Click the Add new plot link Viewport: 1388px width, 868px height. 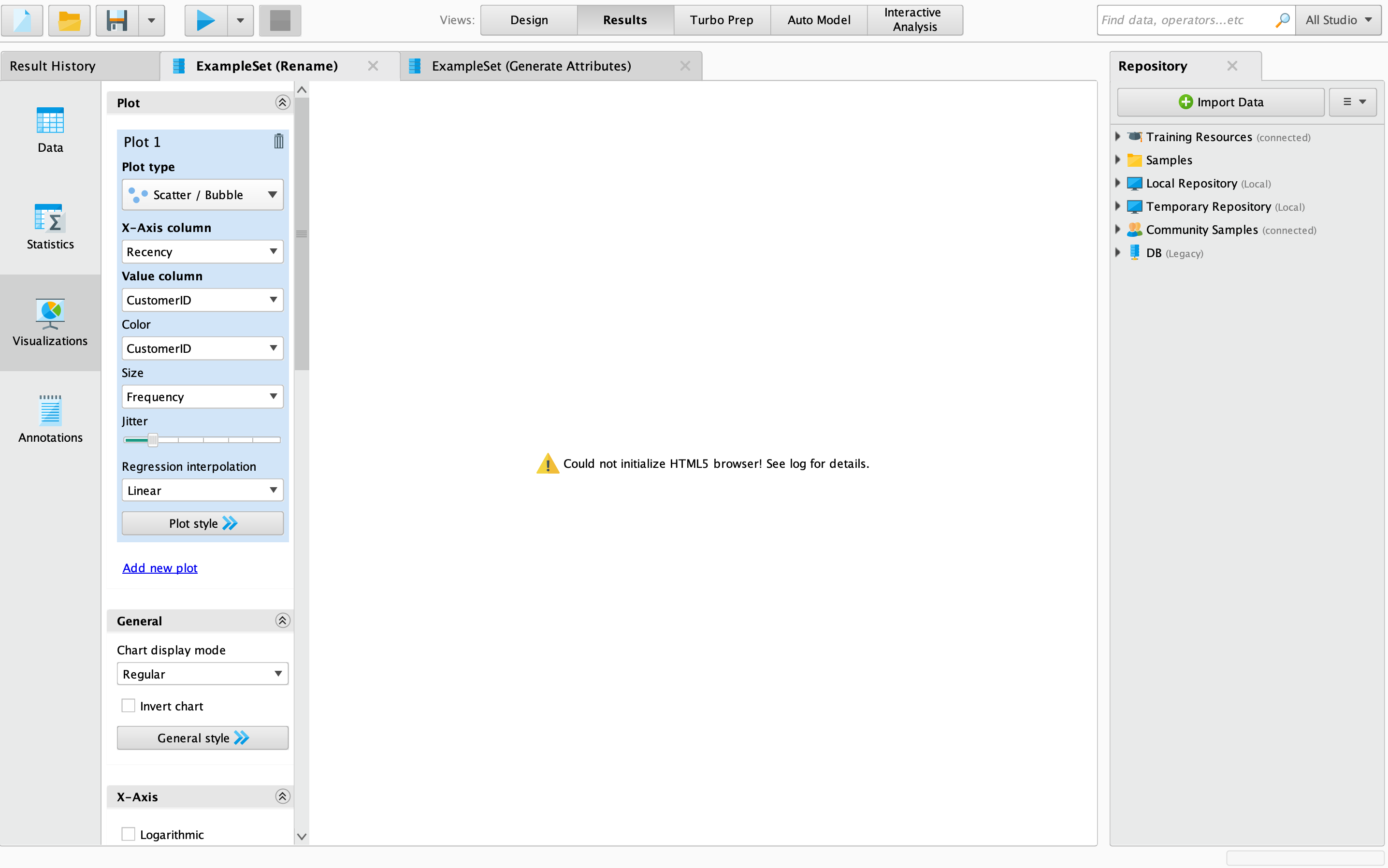coord(159,568)
